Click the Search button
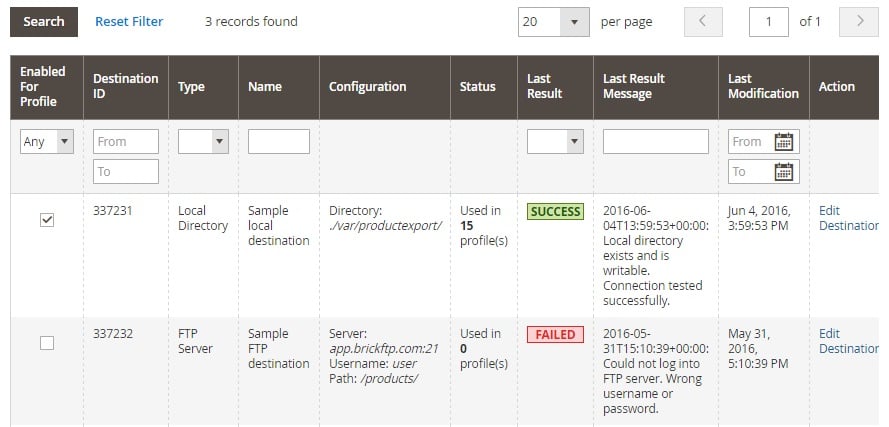 pos(44,22)
